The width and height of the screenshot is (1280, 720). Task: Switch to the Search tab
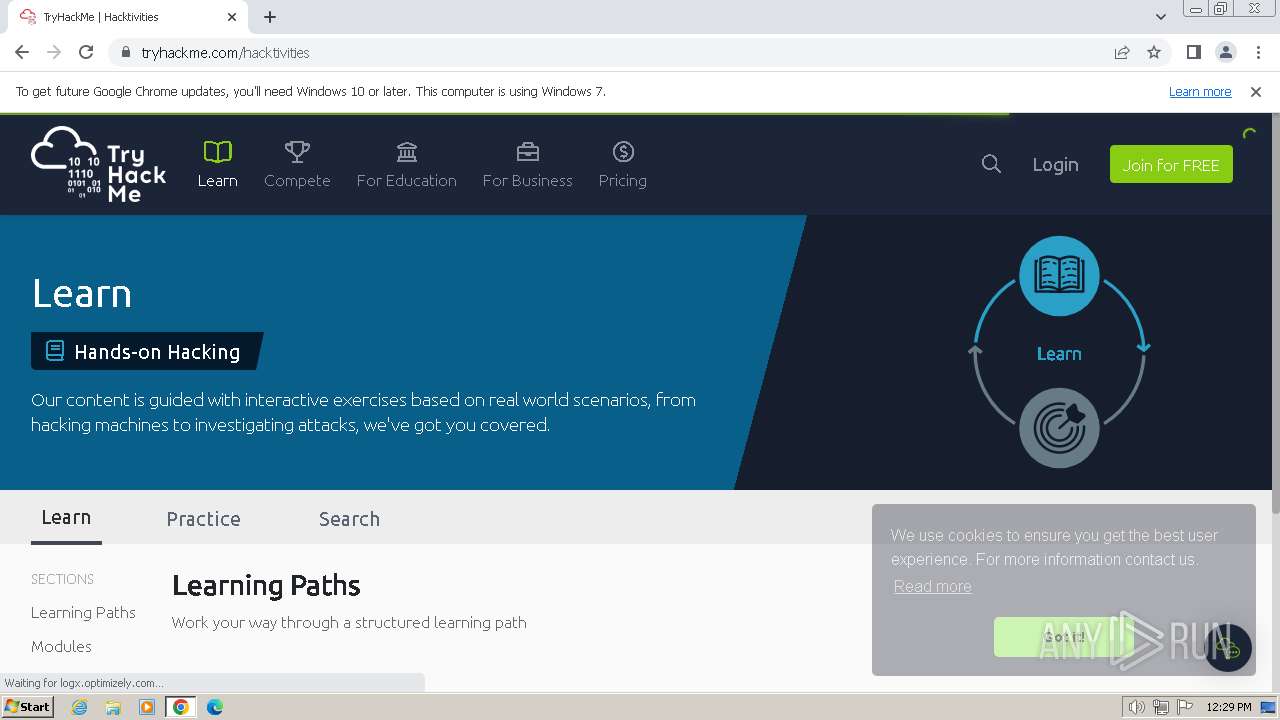click(349, 519)
